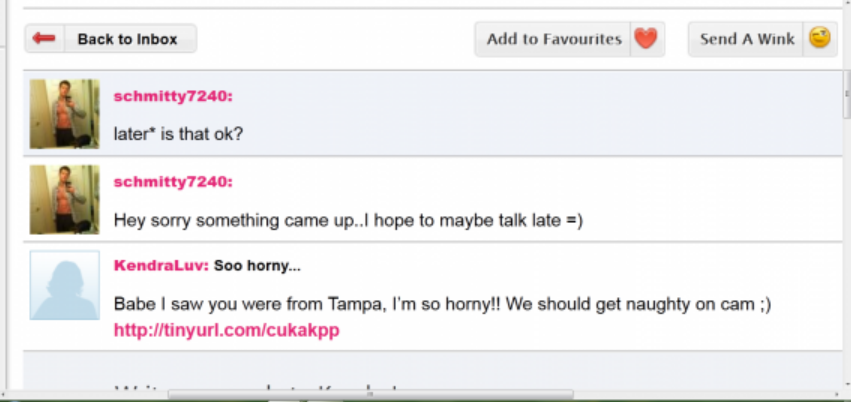This screenshot has width=851, height=402.
Task: Click the winking emoji icon
Action: click(820, 39)
